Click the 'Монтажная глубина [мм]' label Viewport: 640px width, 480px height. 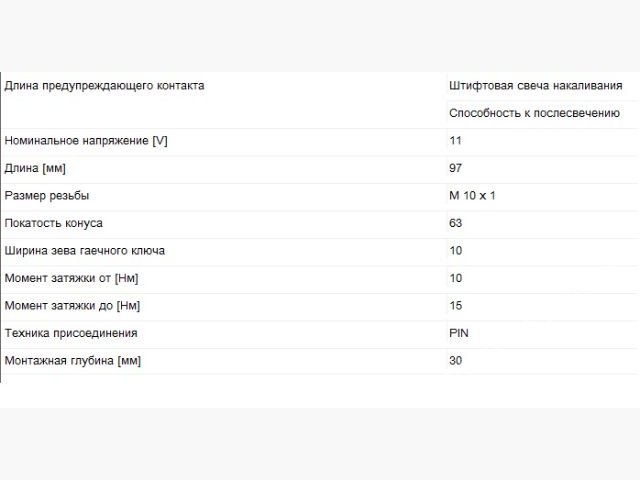pos(73,360)
